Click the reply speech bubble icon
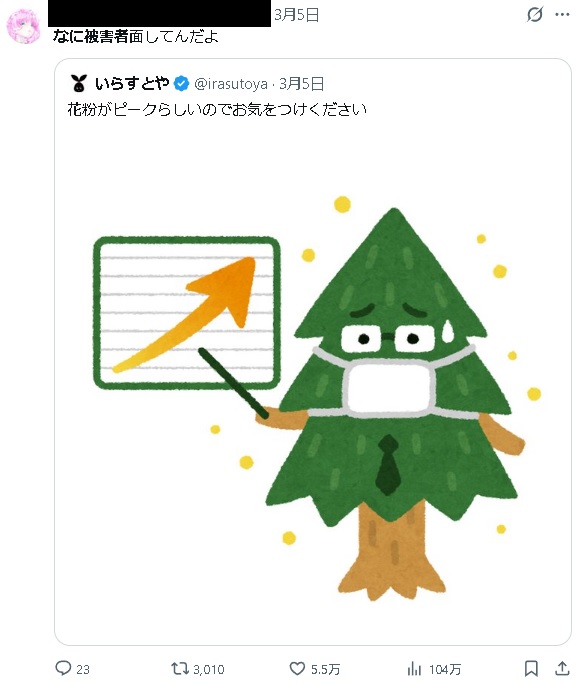This screenshot has height=685, width=582. pos(63,668)
